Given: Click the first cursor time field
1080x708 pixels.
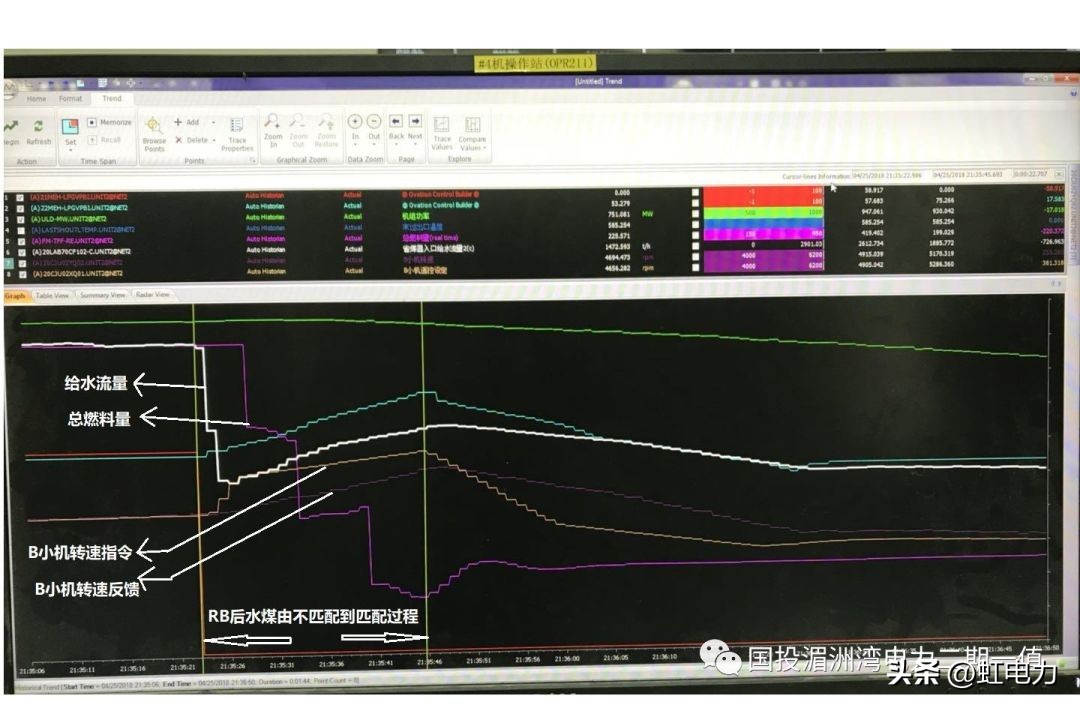Looking at the screenshot, I should pyautogui.click(x=886, y=176).
